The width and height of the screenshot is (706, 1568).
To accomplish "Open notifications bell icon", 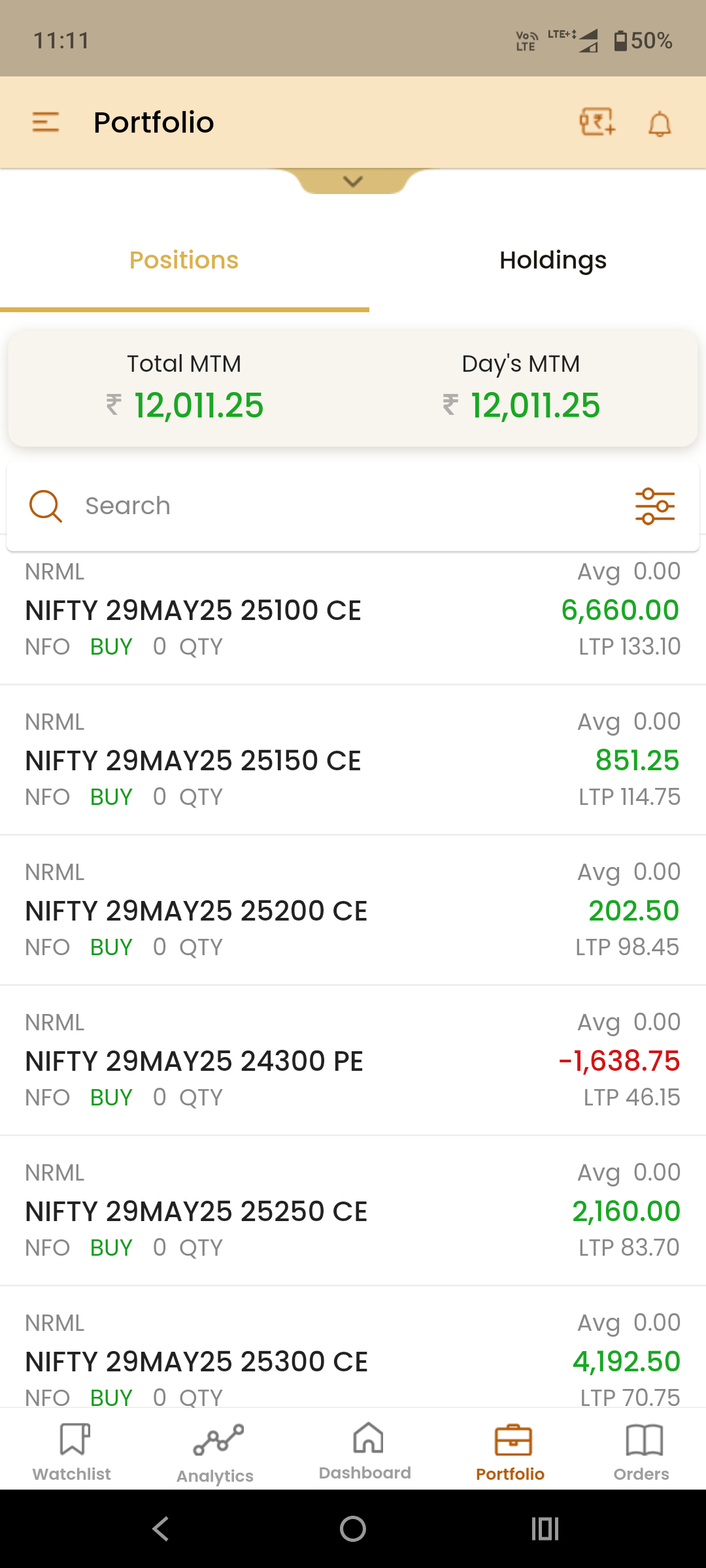I will coord(660,123).
